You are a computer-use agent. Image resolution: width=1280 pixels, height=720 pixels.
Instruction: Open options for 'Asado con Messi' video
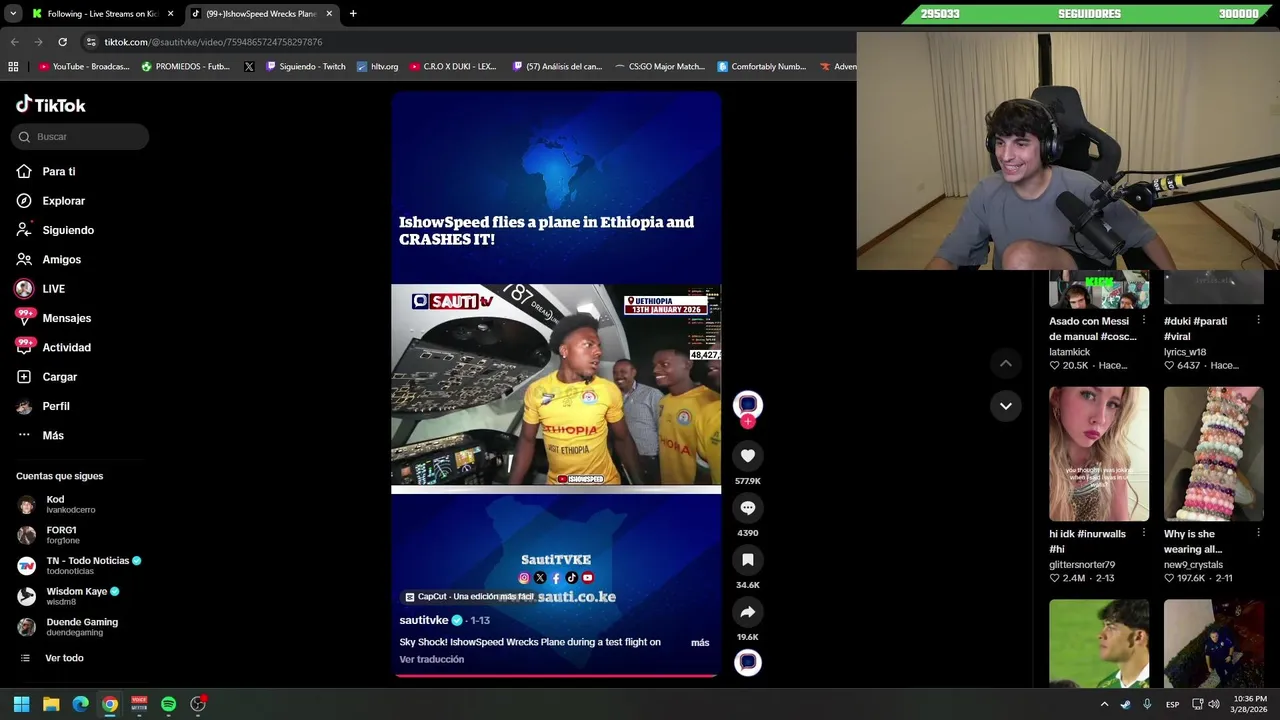click(x=1144, y=321)
